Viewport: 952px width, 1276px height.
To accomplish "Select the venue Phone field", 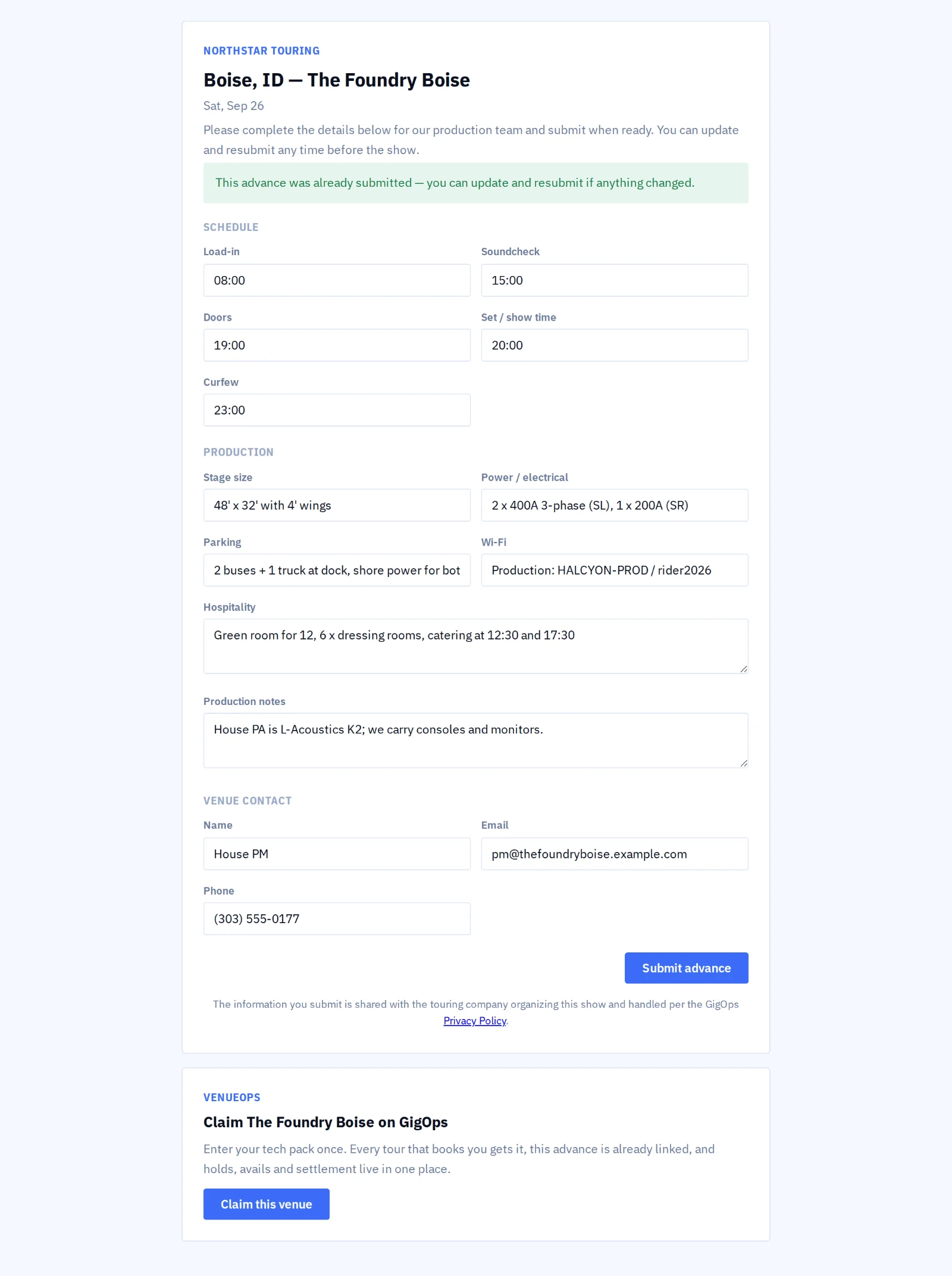I will (x=337, y=918).
